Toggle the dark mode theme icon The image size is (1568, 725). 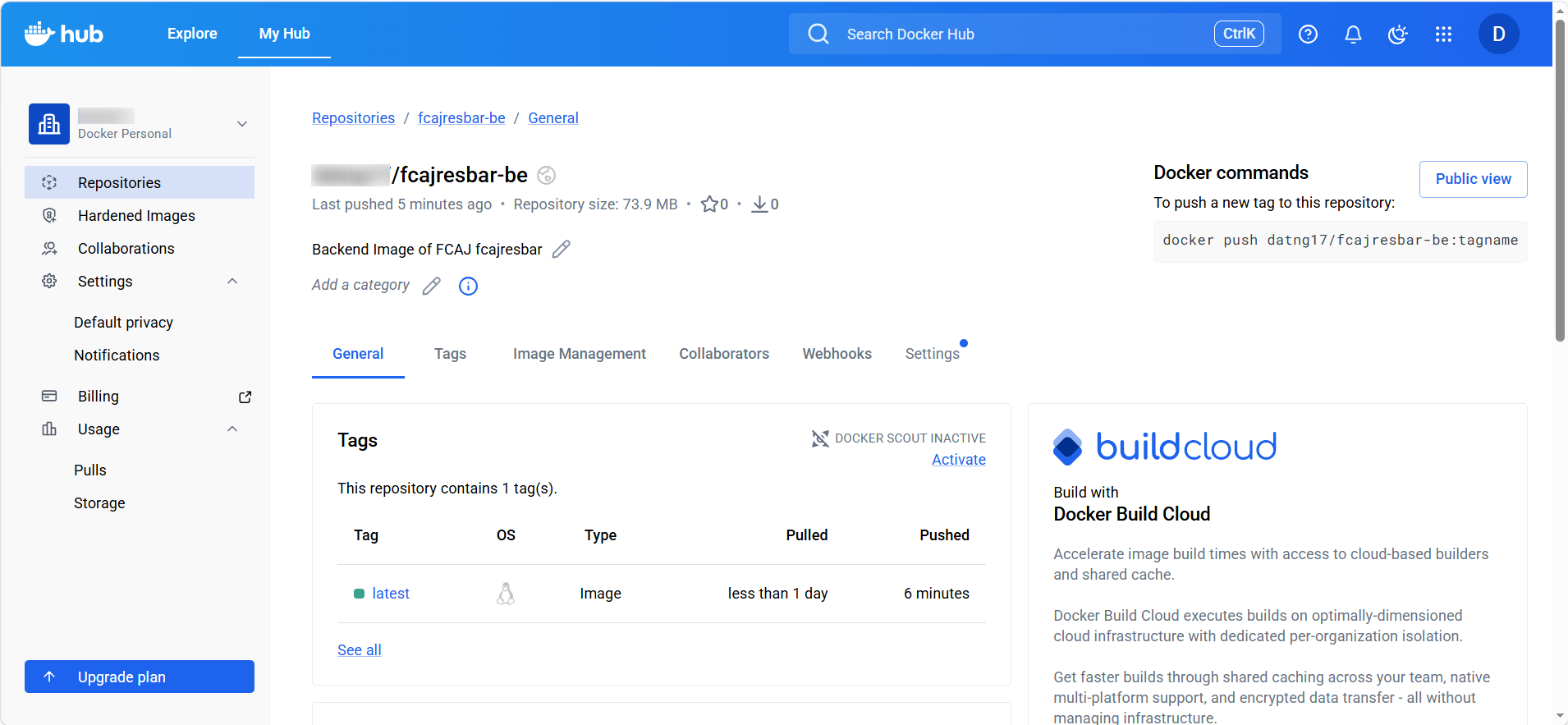(1397, 34)
